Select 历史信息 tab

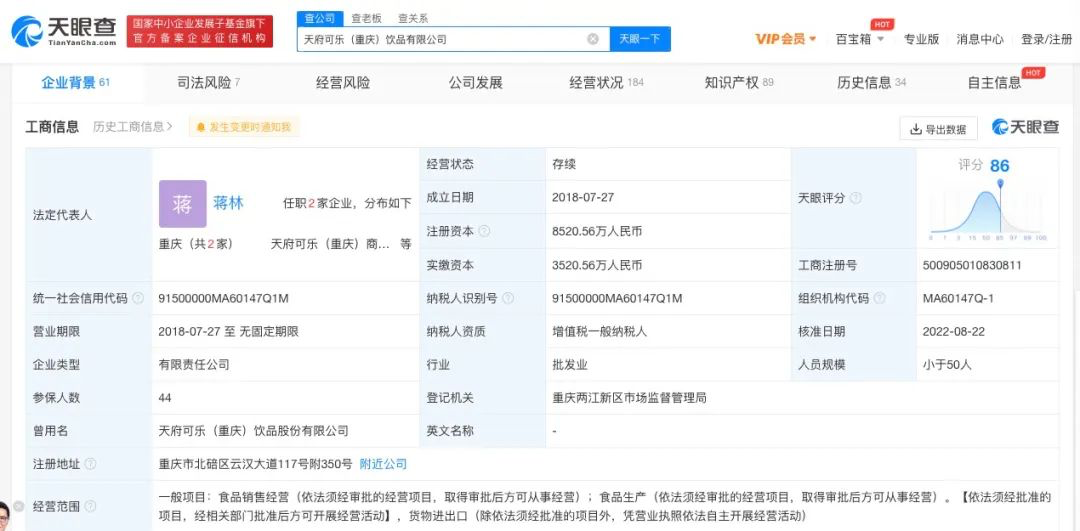pyautogui.click(x=871, y=83)
